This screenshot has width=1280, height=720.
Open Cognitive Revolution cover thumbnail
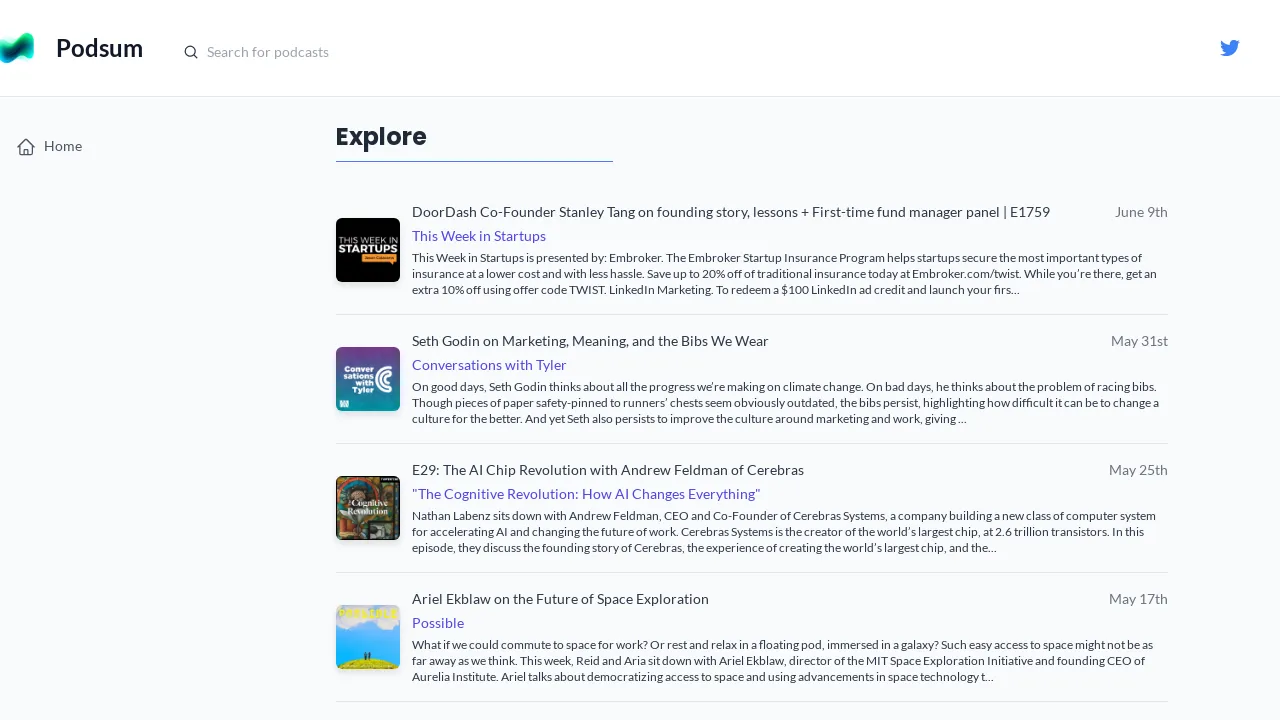(368, 508)
